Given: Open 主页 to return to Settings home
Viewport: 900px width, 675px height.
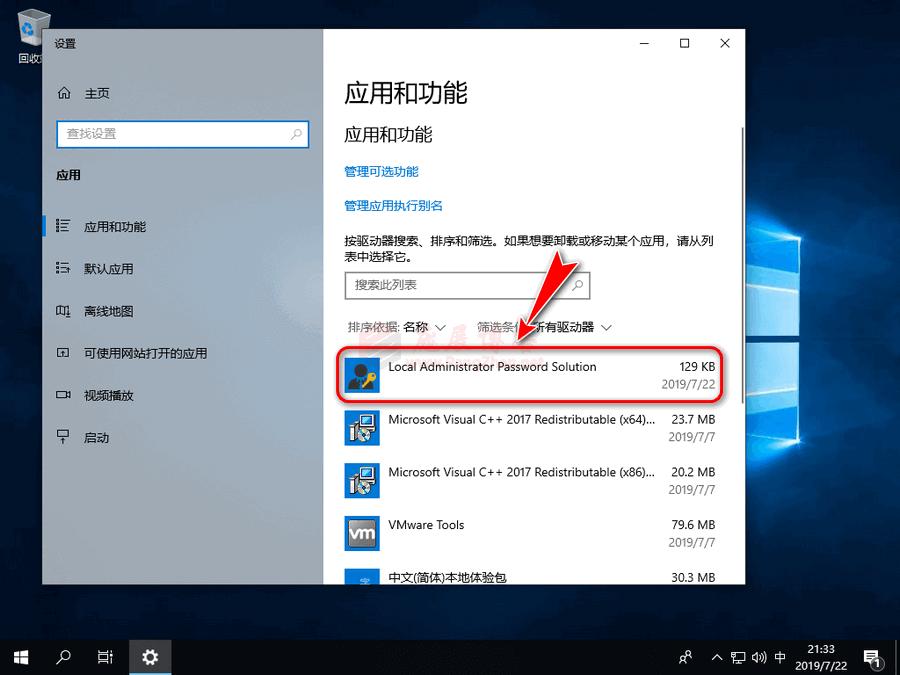Looking at the screenshot, I should 96,93.
